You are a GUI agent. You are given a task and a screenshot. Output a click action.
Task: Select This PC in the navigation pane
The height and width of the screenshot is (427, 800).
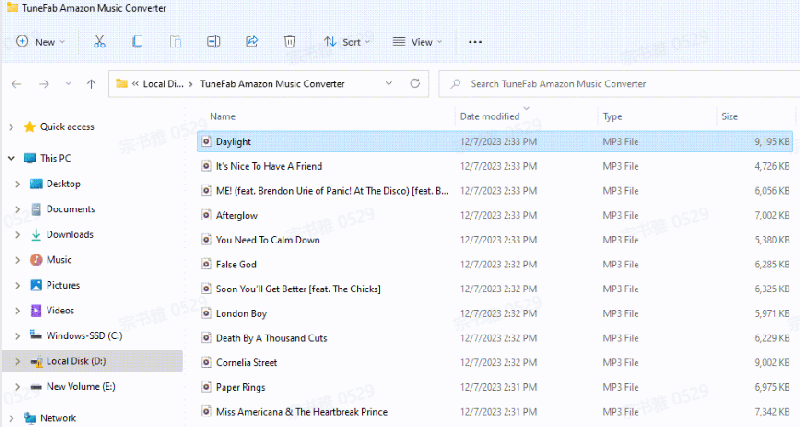56,158
